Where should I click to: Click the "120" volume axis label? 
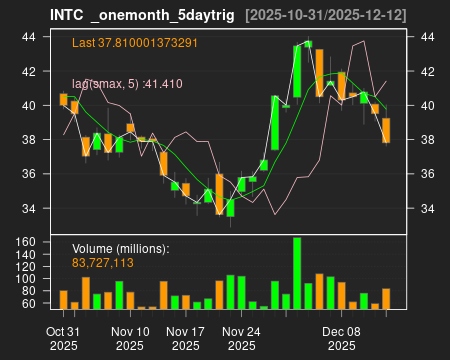(26, 267)
